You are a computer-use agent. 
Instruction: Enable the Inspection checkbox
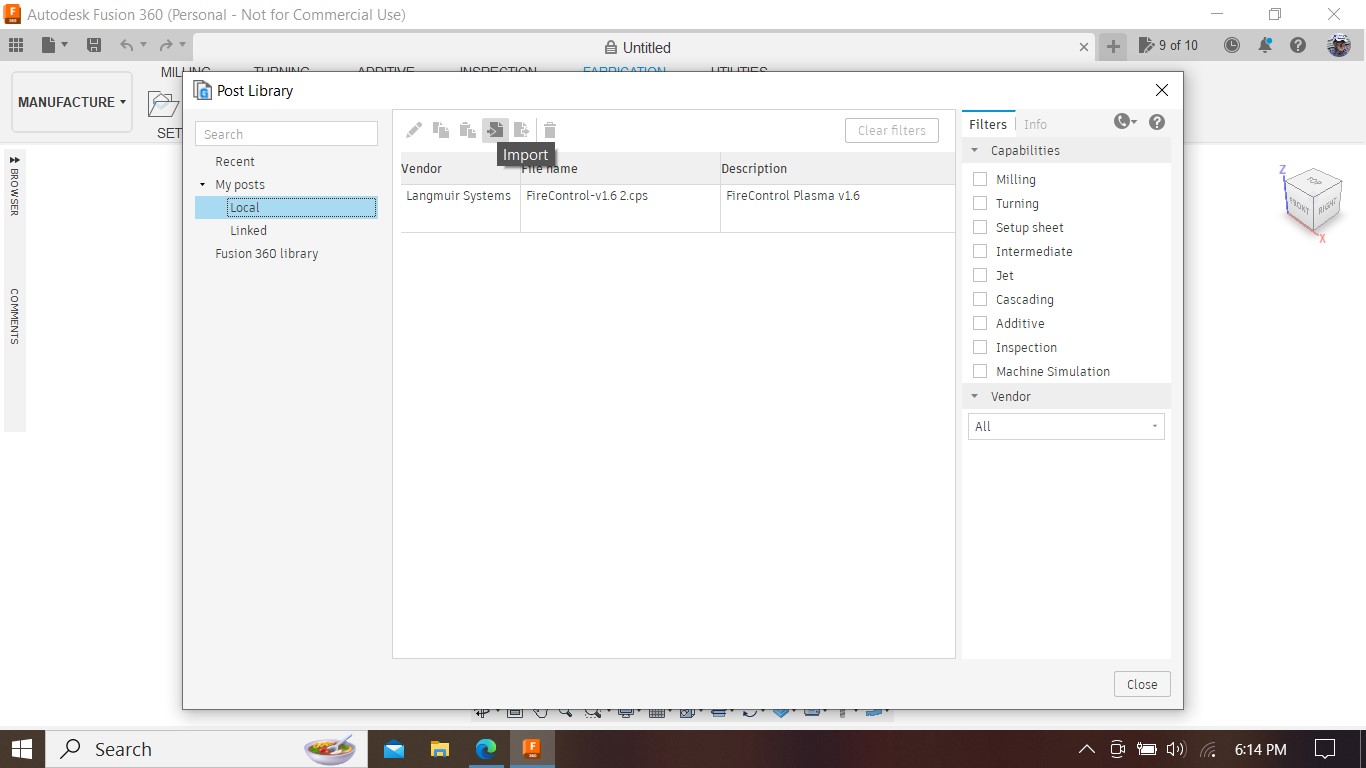980,347
